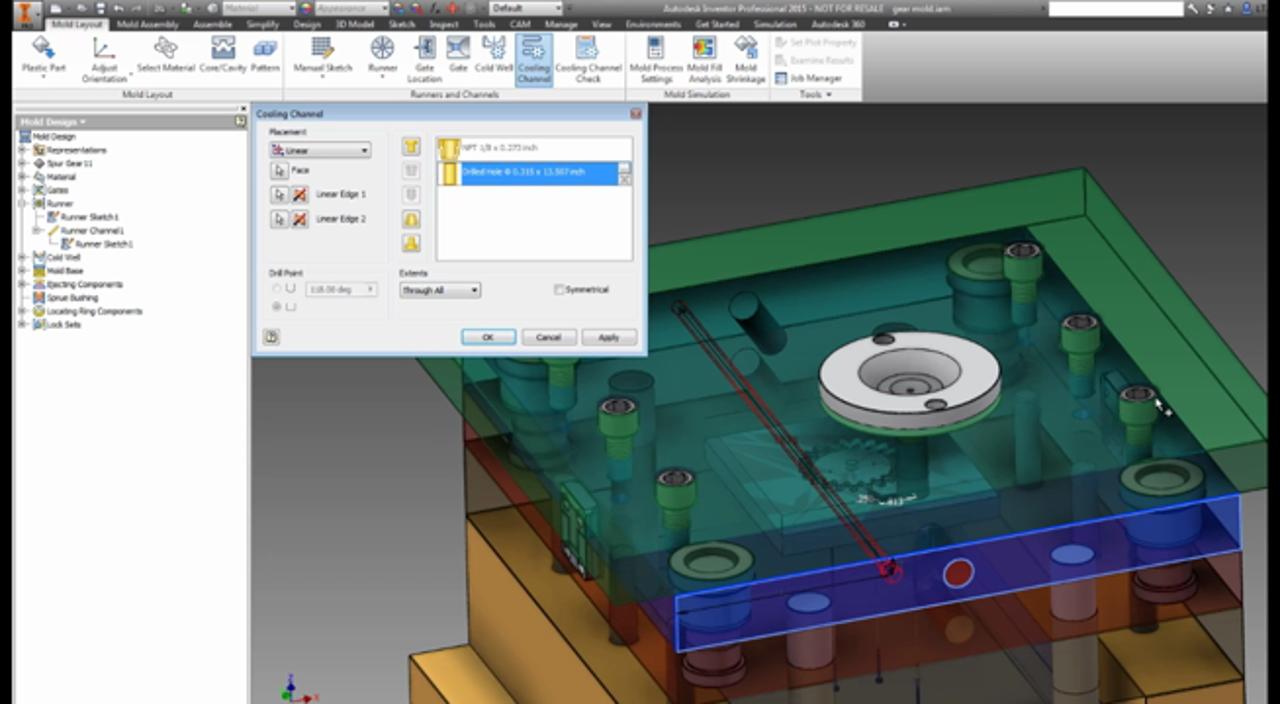The height and width of the screenshot is (704, 1280).
Task: Click Linear Edge 1 flip direction button
Action: [x=298, y=194]
